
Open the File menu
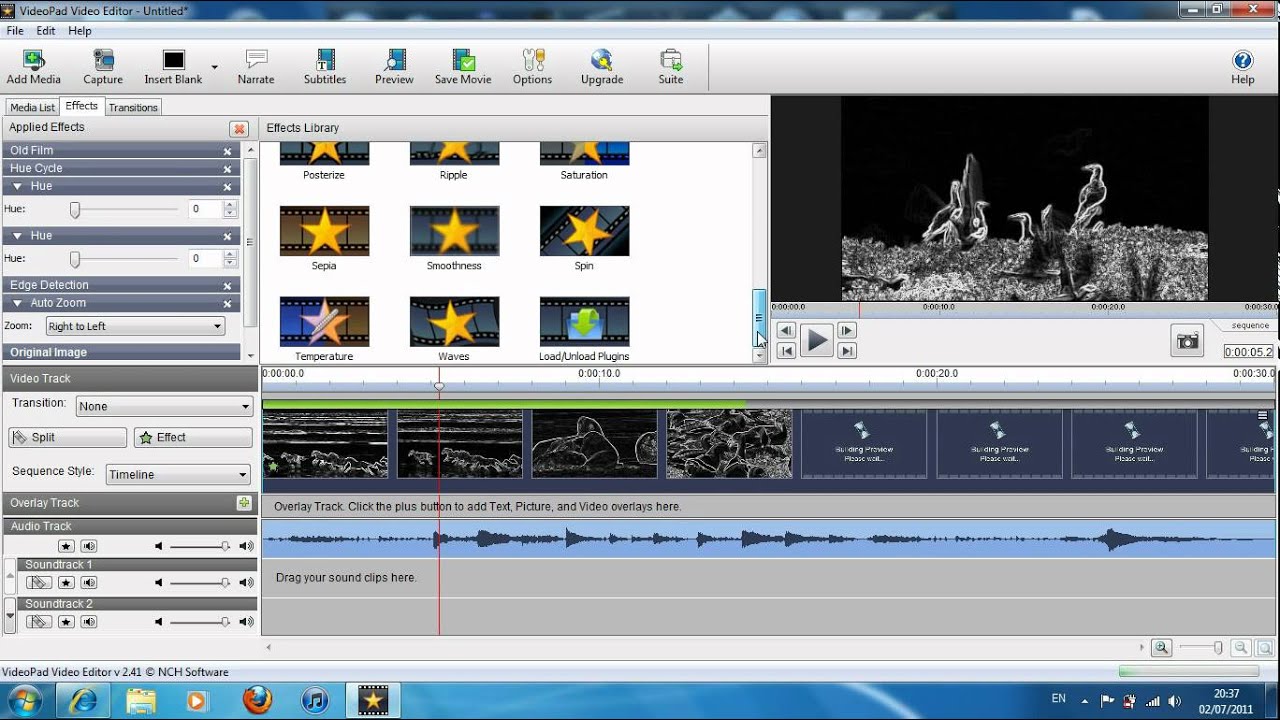pos(15,31)
